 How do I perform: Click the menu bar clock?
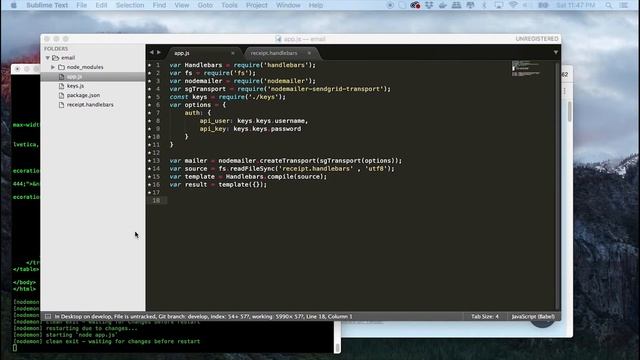[x=576, y=5]
